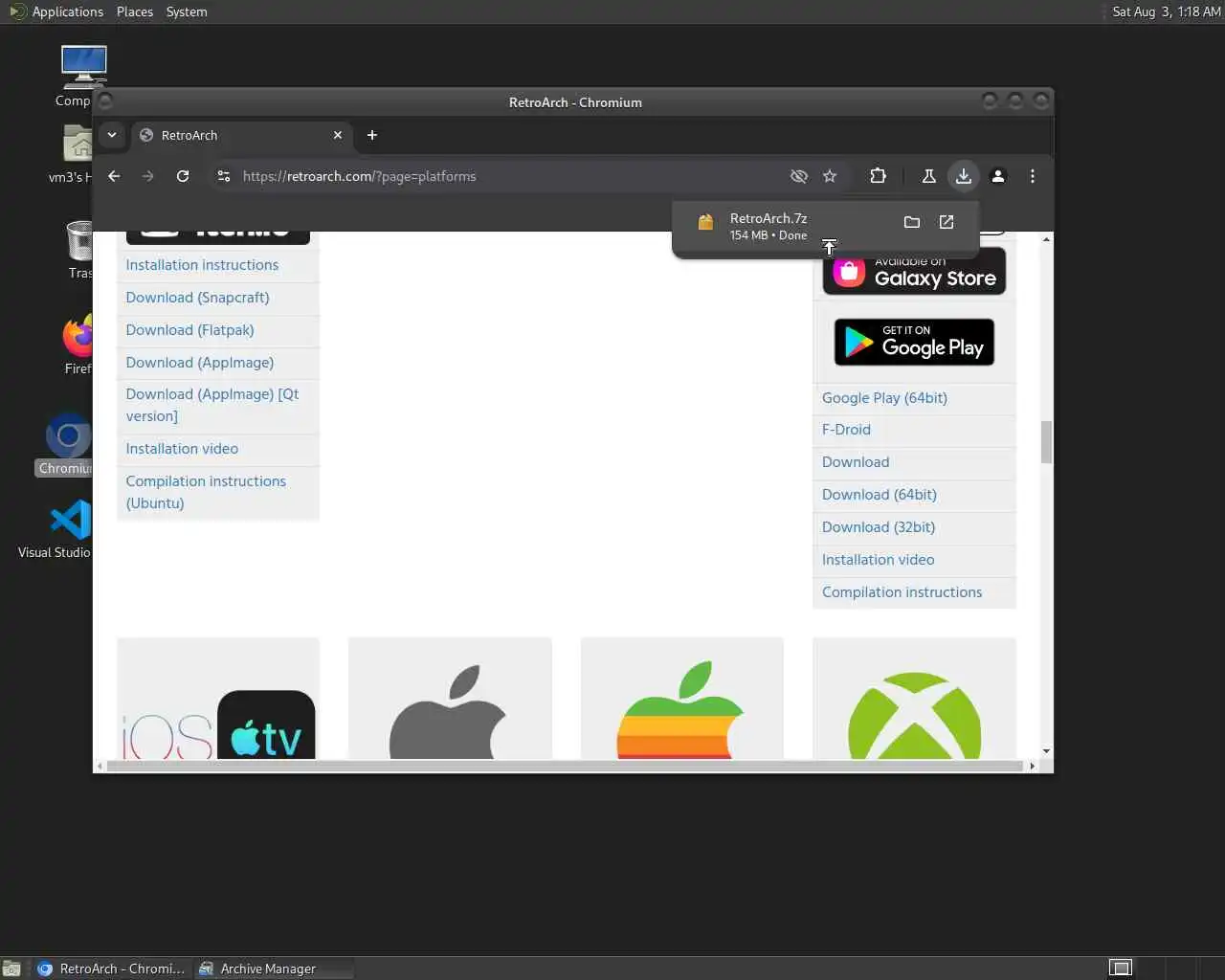Open a new tab with plus button
Image resolution: width=1225 pixels, height=980 pixels.
pos(372,135)
